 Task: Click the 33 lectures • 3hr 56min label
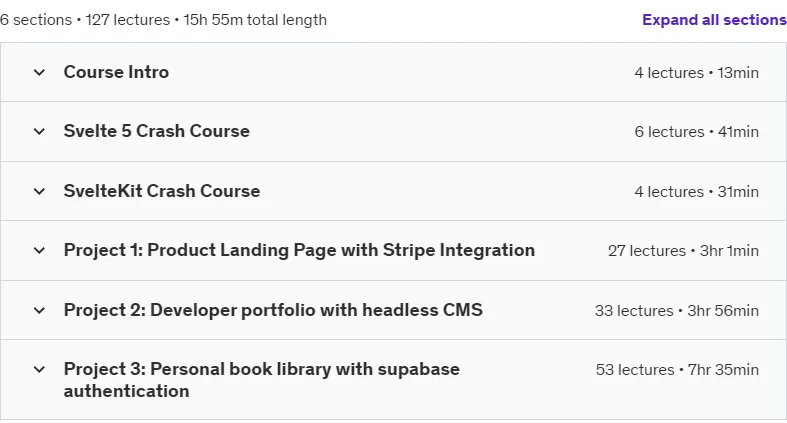coord(677,311)
